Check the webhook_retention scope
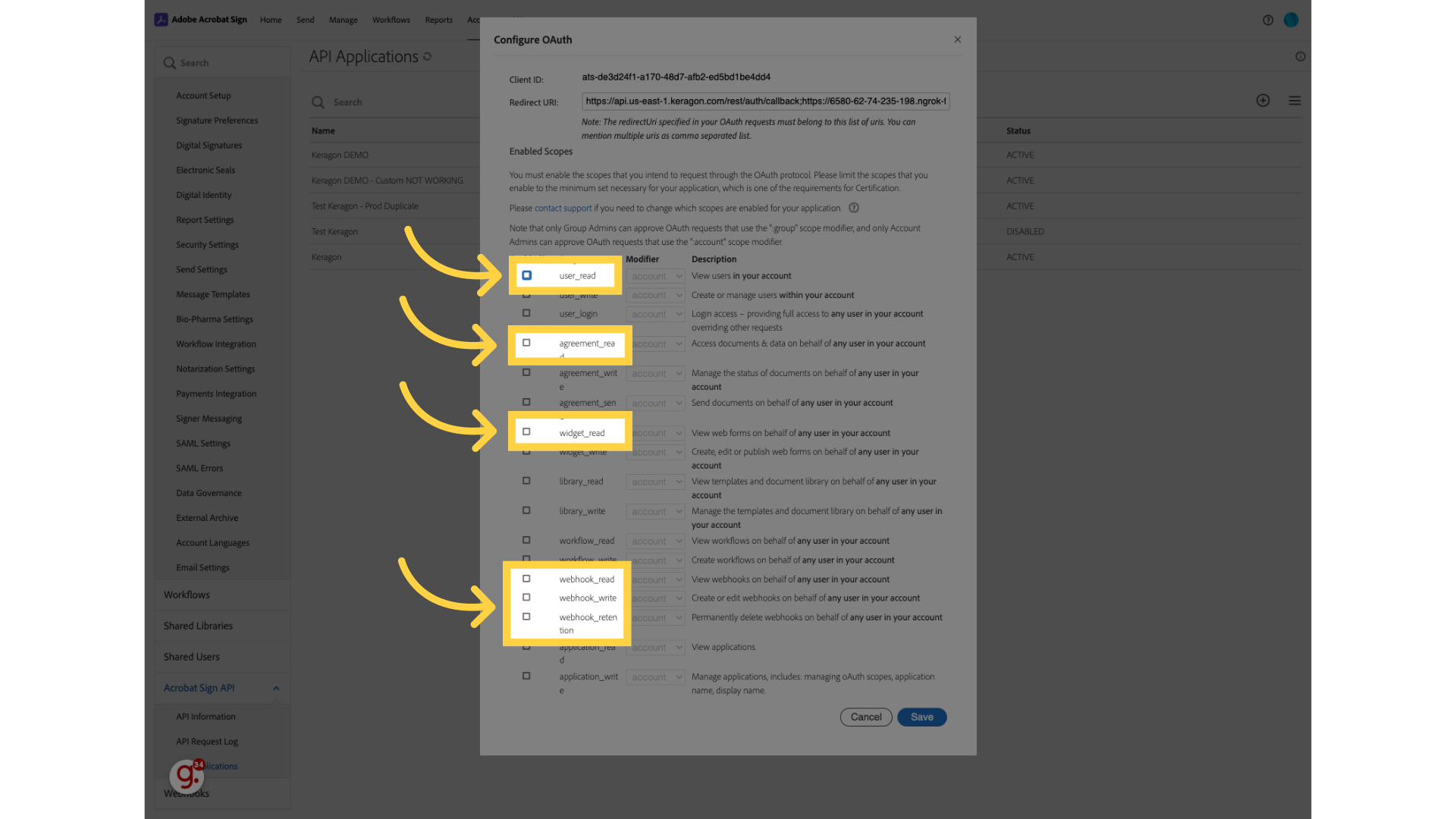The width and height of the screenshot is (1456, 819). tap(526, 617)
